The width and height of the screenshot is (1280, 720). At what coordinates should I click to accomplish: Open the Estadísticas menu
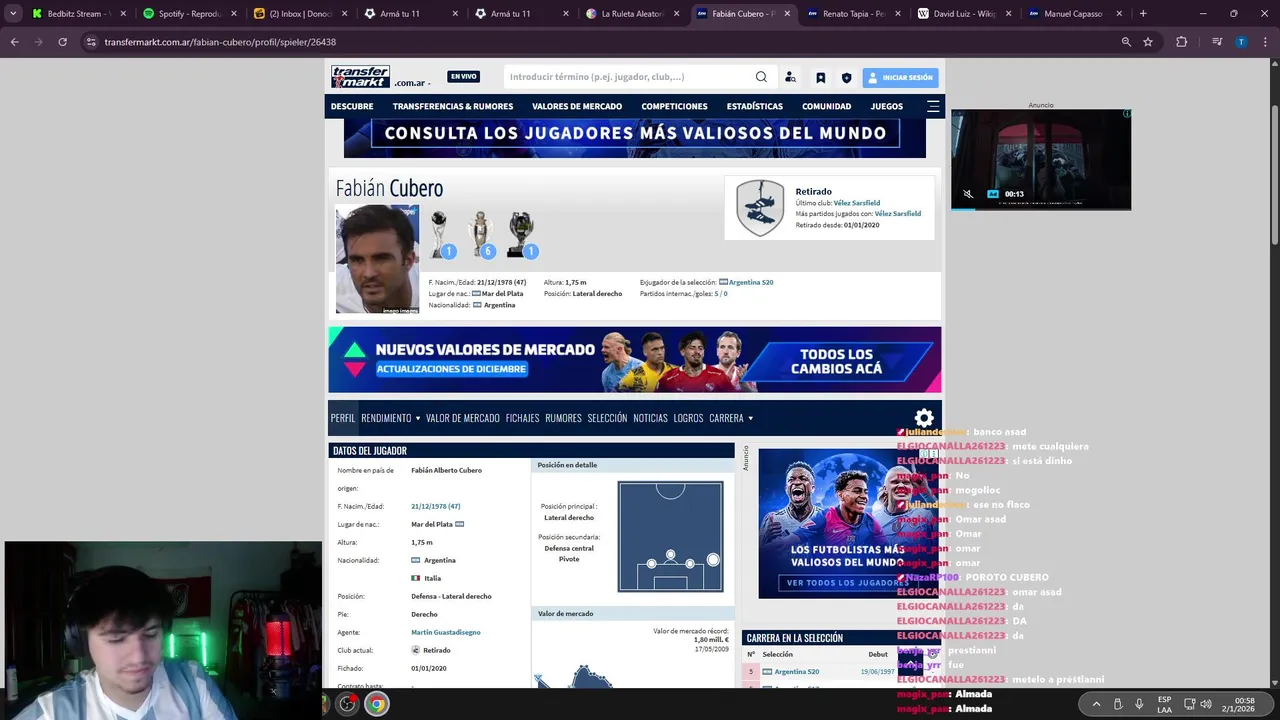point(755,106)
